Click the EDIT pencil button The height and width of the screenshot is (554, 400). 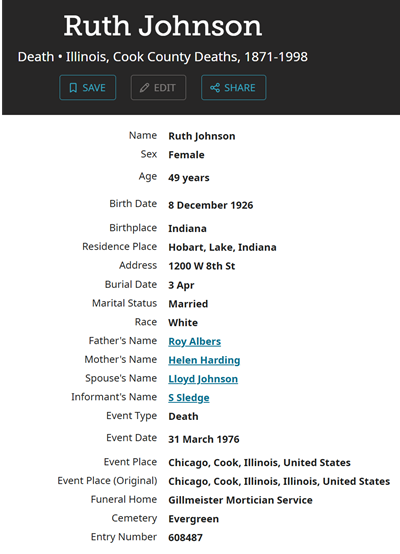158,88
